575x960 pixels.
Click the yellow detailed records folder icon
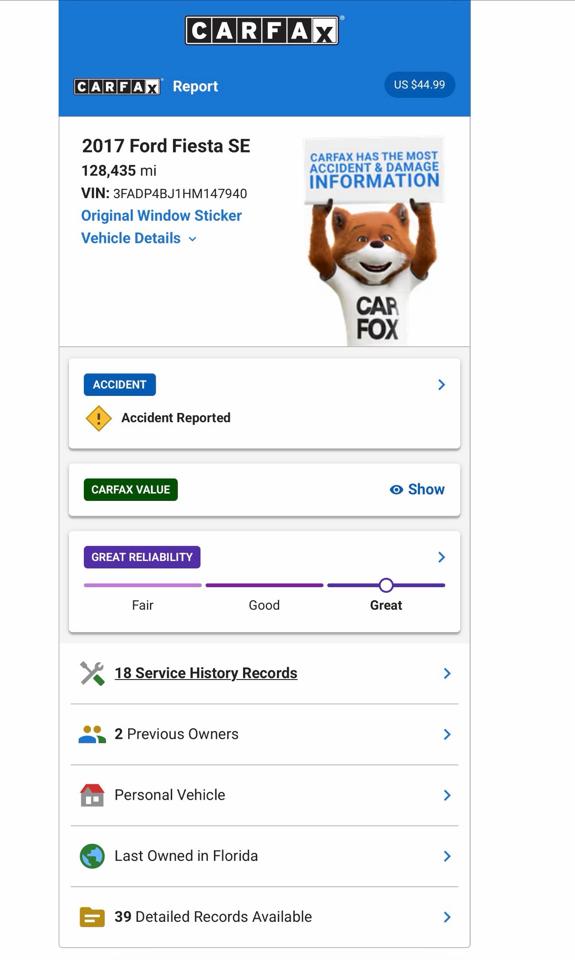92,917
